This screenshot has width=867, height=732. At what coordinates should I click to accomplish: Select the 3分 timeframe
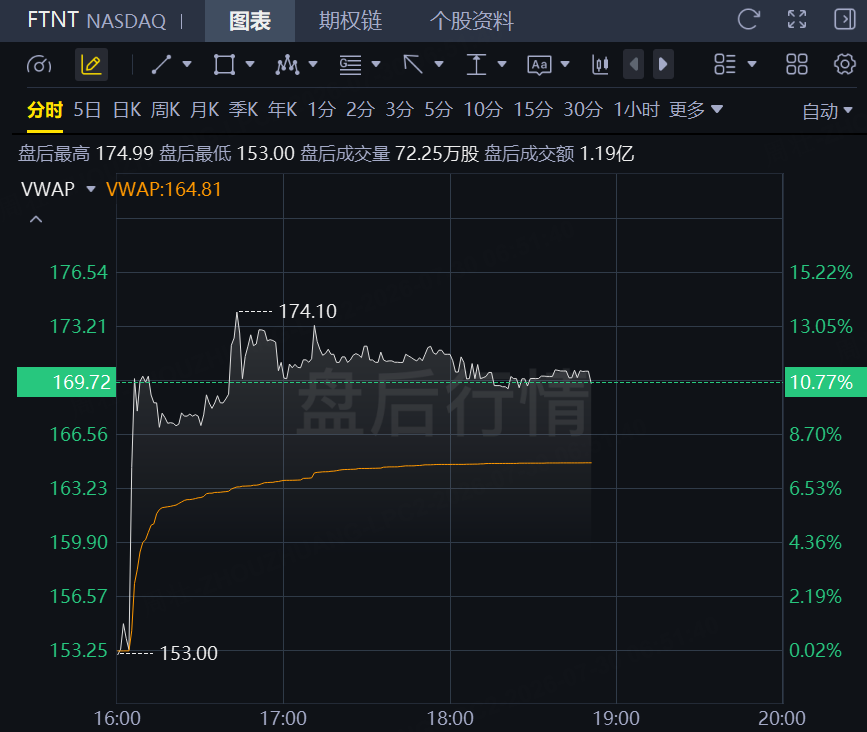pos(400,110)
